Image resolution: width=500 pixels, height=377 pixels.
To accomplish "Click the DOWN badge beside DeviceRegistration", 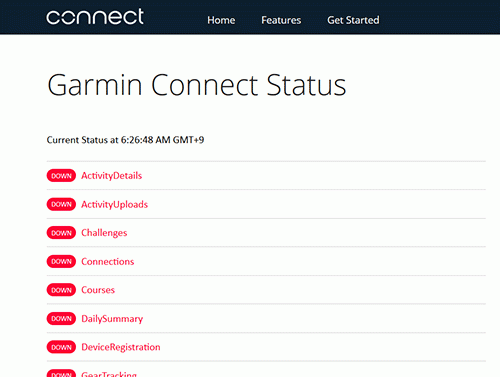I will tap(61, 347).
